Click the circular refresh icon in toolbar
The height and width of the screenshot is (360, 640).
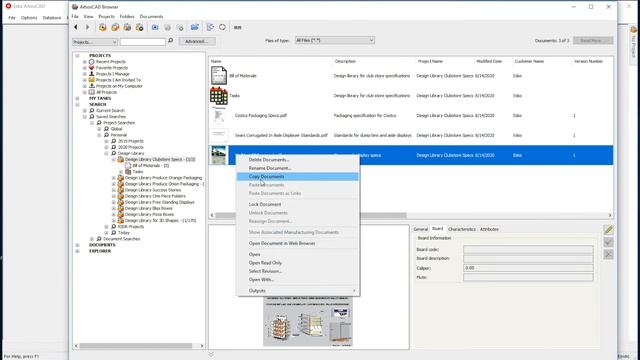[222, 27]
